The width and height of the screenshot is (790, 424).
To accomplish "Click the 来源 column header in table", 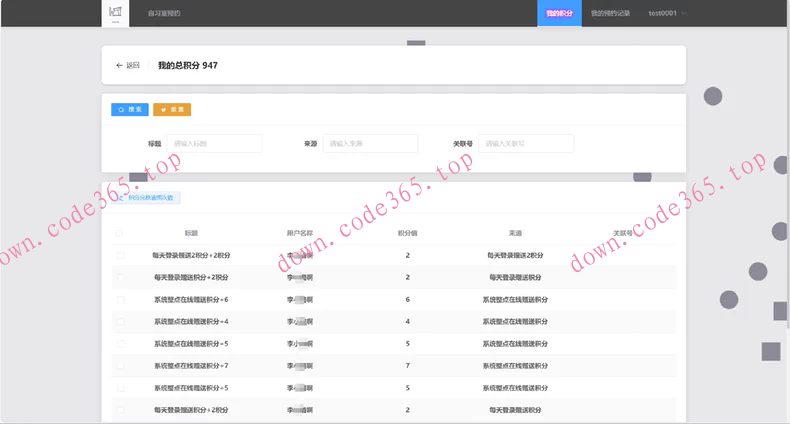I will pyautogui.click(x=515, y=233).
